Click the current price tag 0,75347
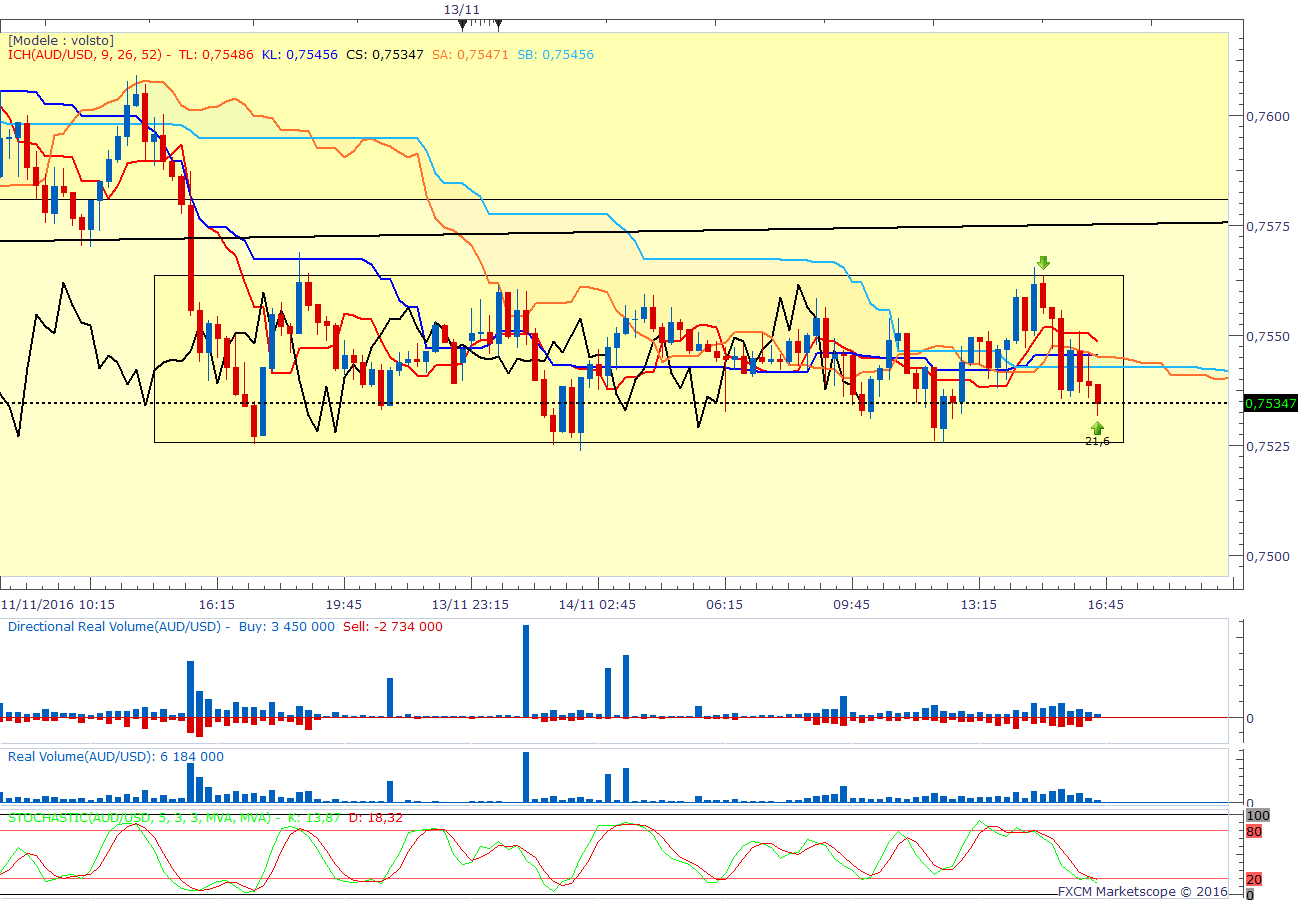Viewport: 1301px width, 900px height. [x=1271, y=403]
